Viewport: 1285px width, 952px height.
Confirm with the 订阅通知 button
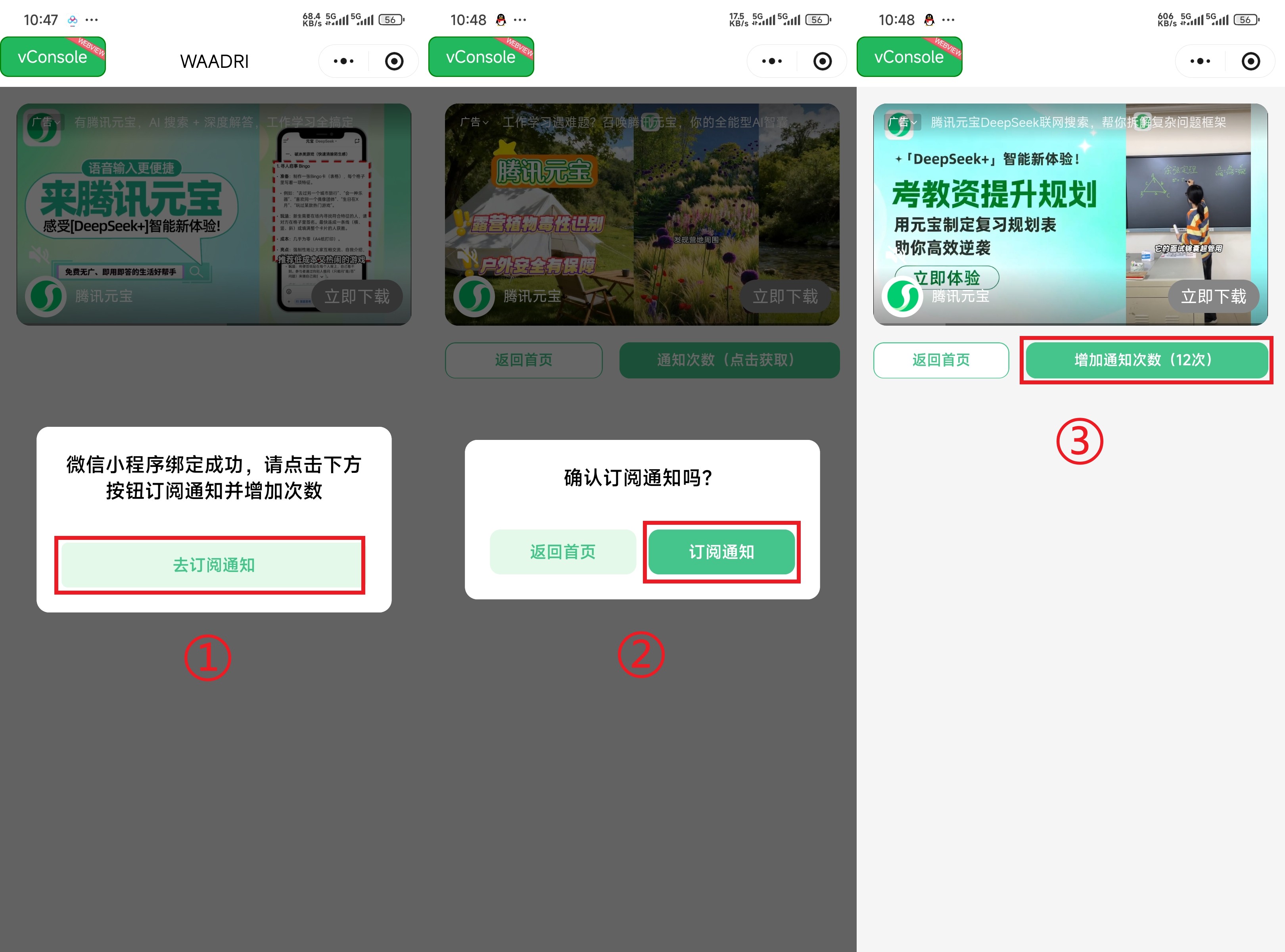721,551
